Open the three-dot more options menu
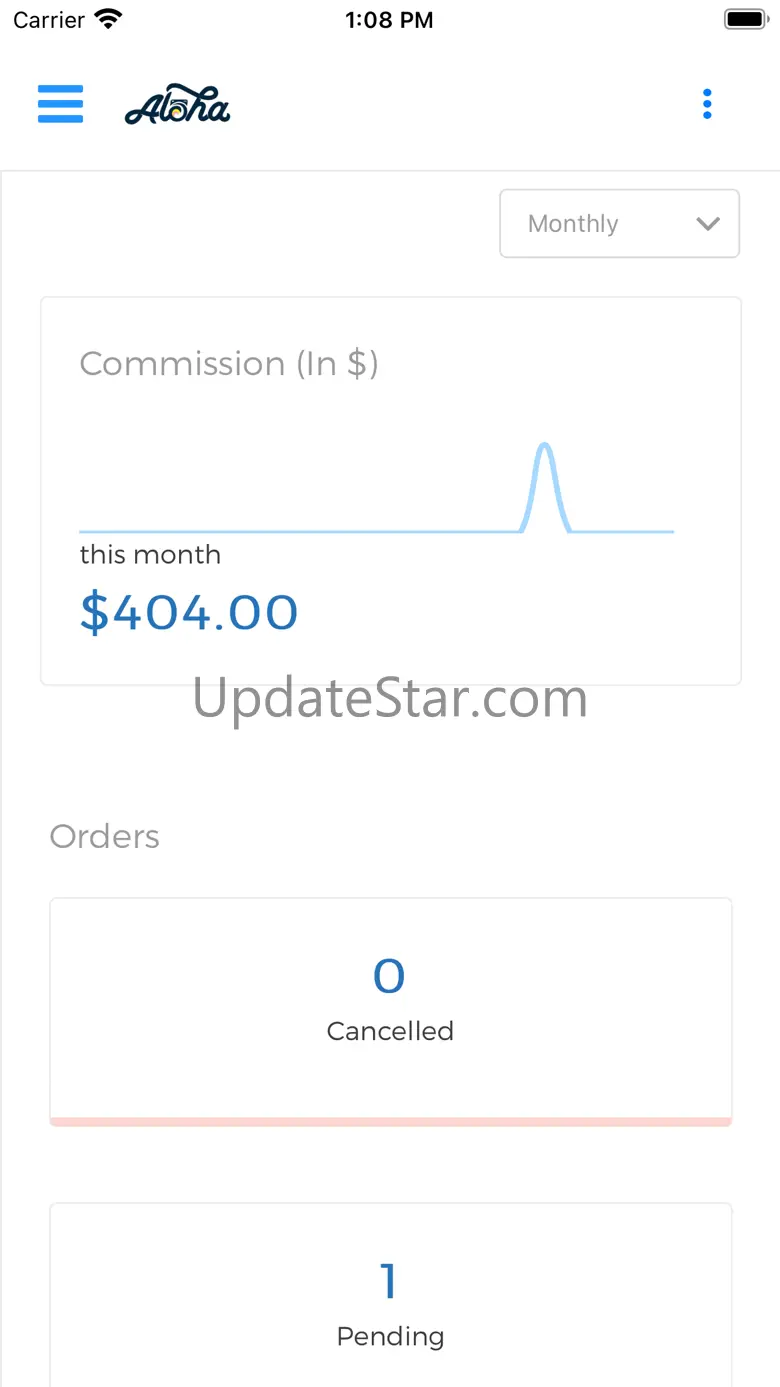The image size is (780, 1387). 707,104
